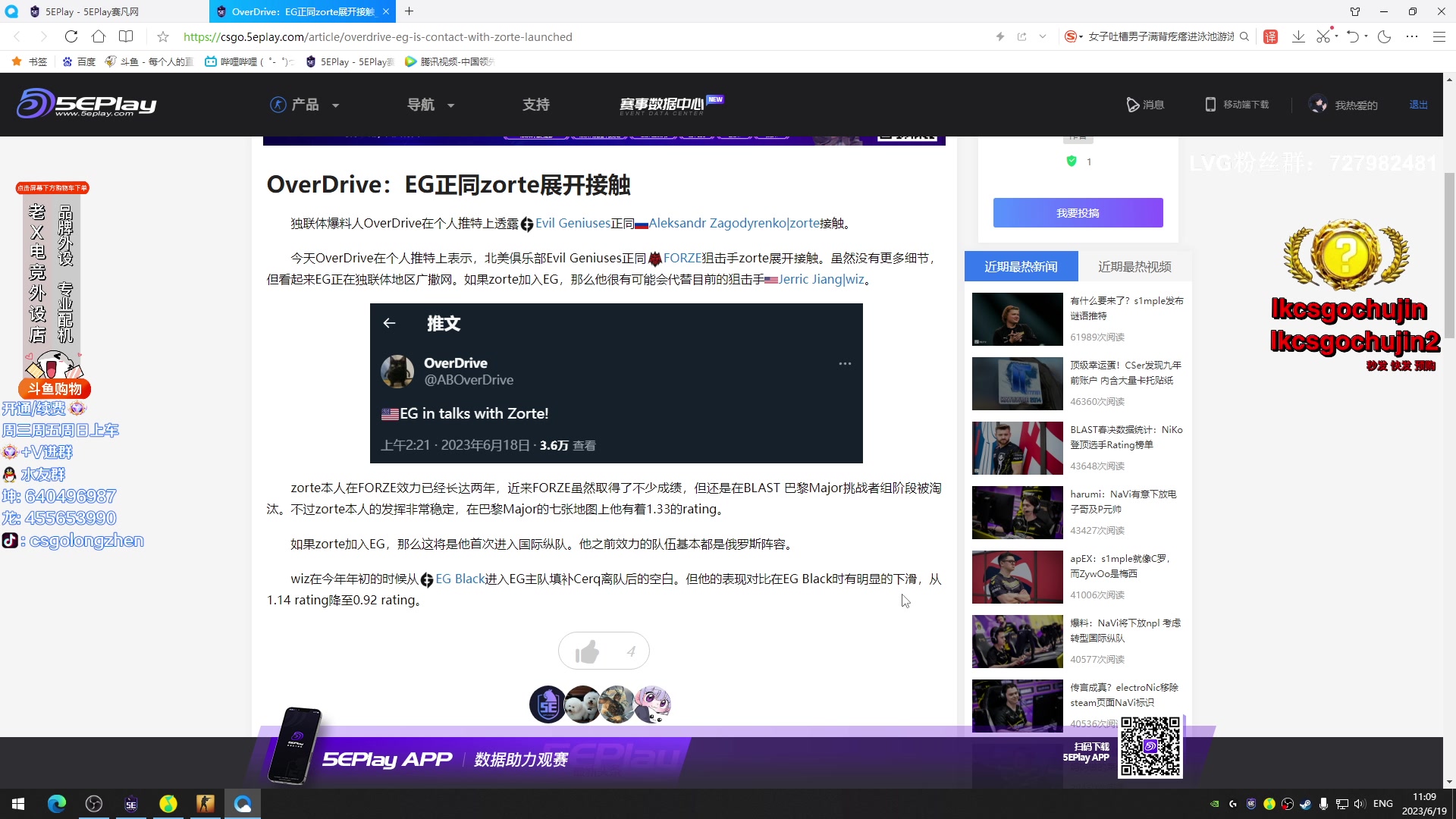Click the 5EPlay site logo
1456x819 pixels.
click(x=86, y=104)
